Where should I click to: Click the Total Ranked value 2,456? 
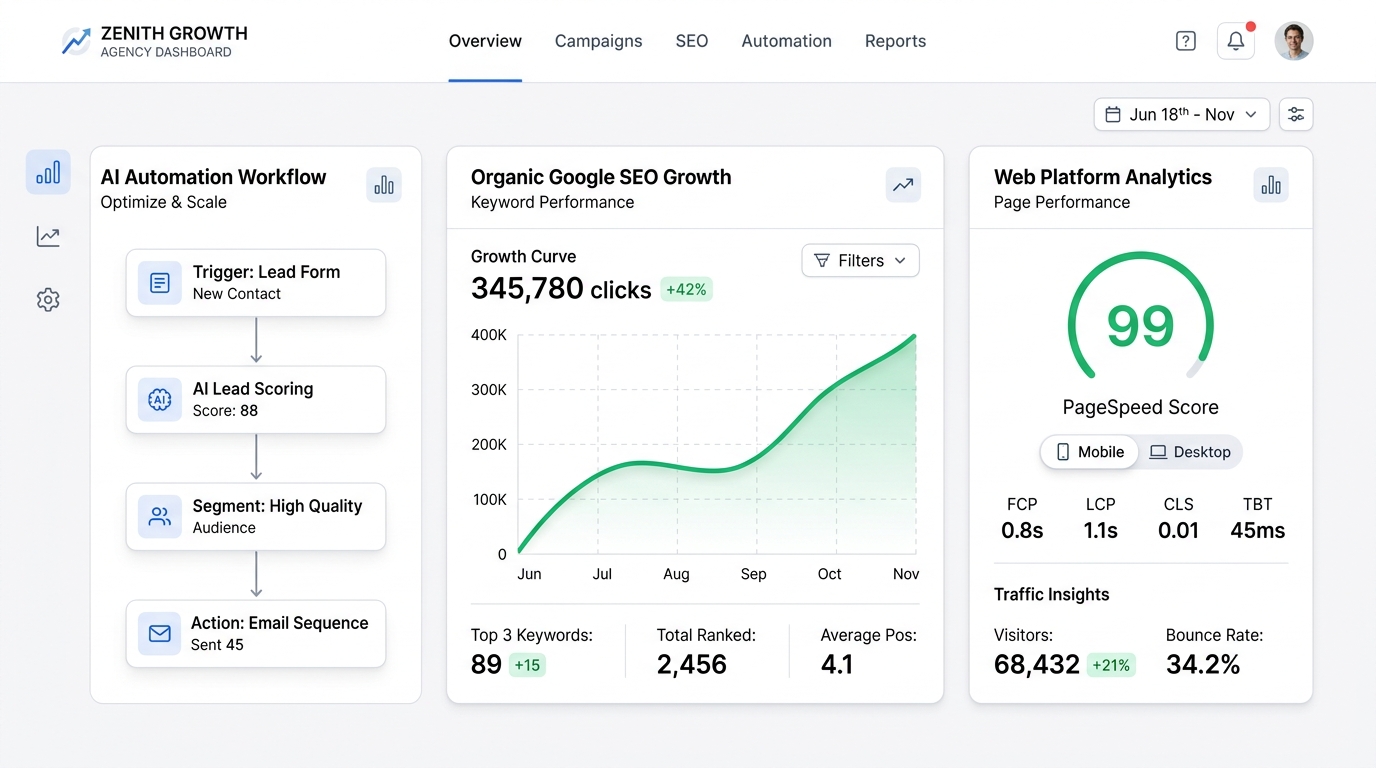(x=692, y=665)
